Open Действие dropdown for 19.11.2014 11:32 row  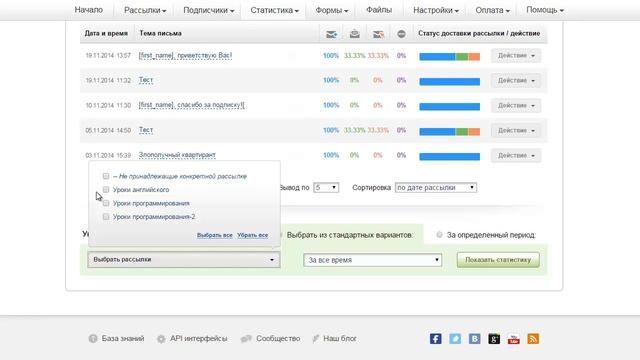tap(516, 80)
